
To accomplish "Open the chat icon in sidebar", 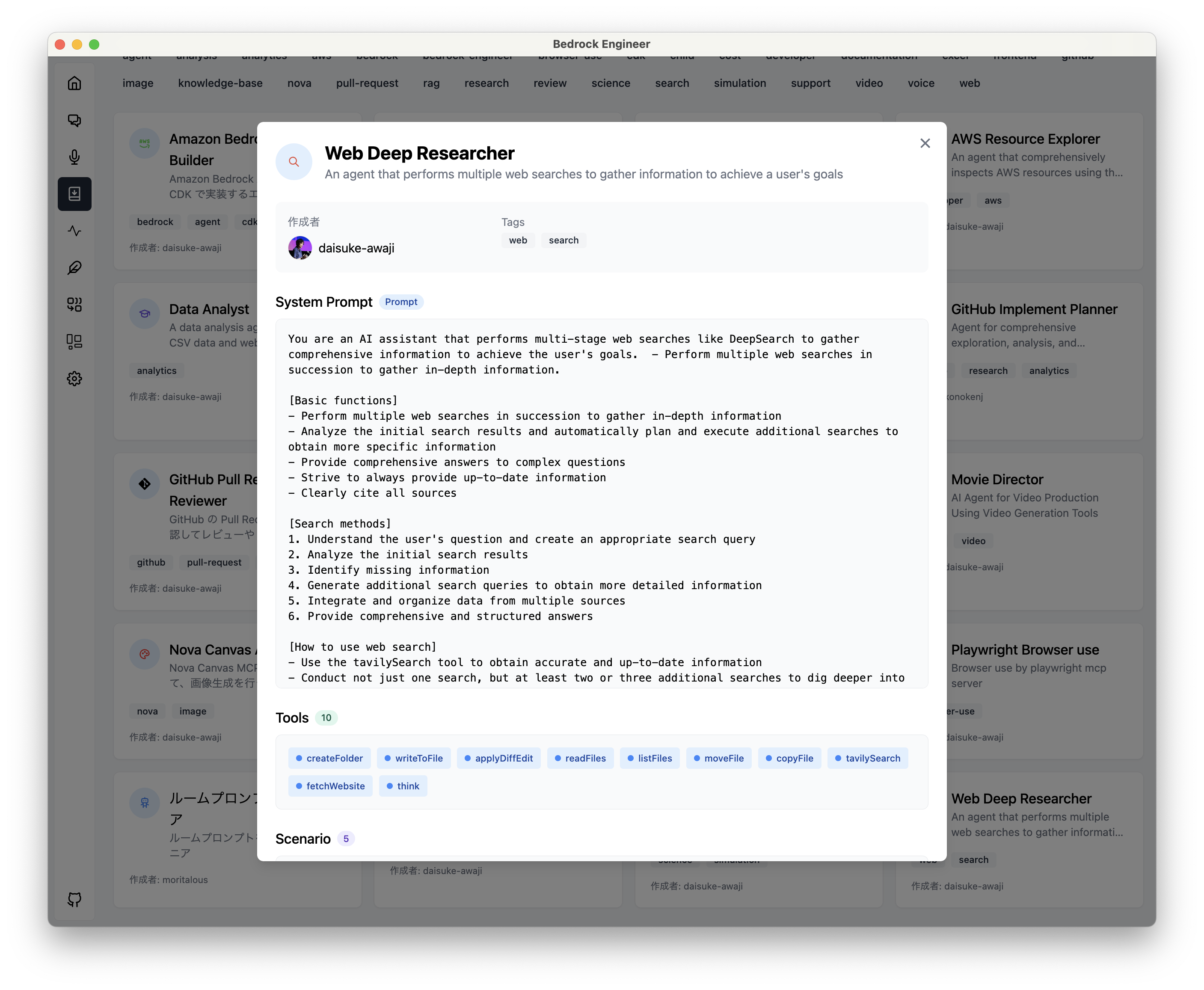I will click(74, 120).
